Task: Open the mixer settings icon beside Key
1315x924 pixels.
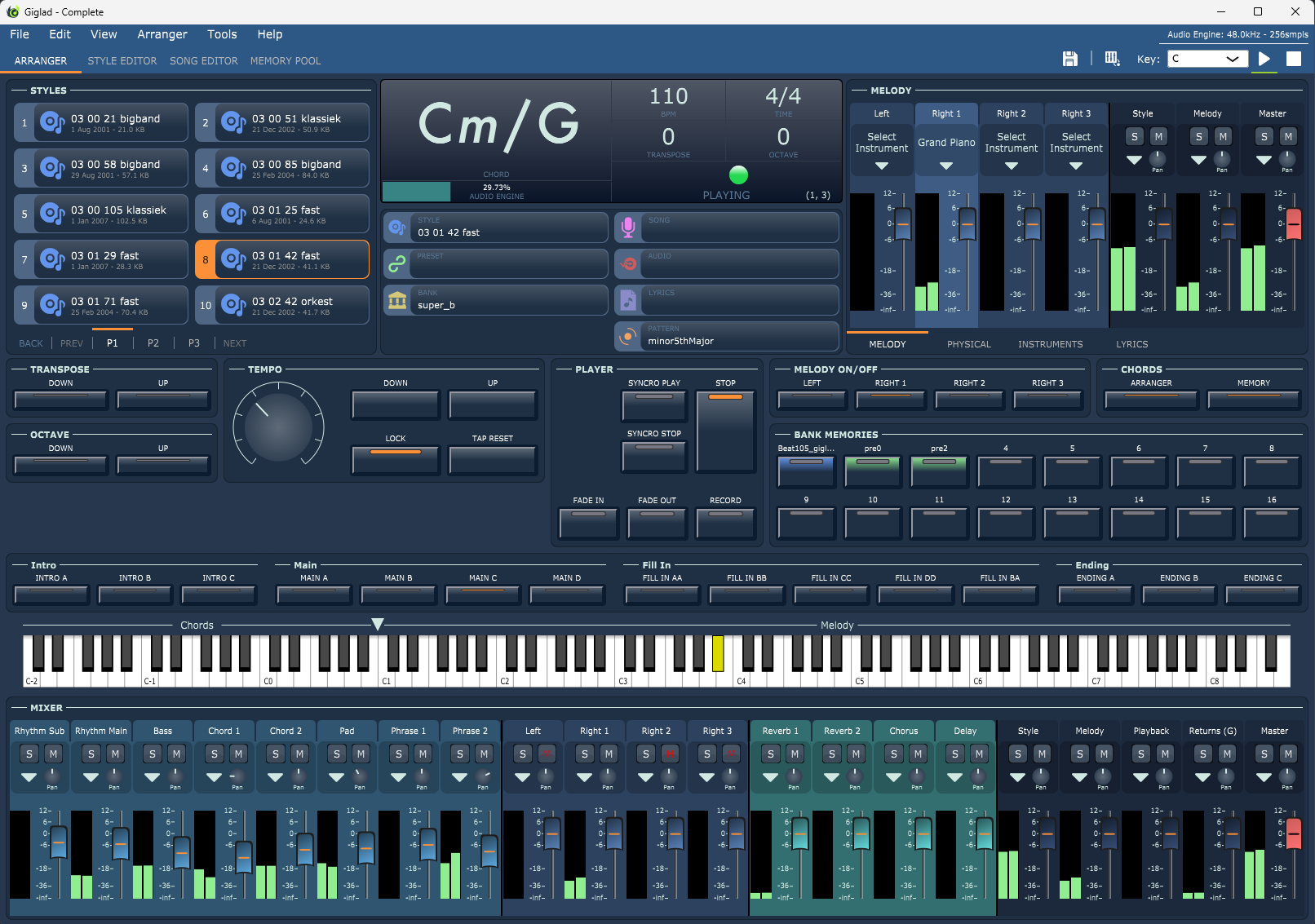Action: point(1112,59)
